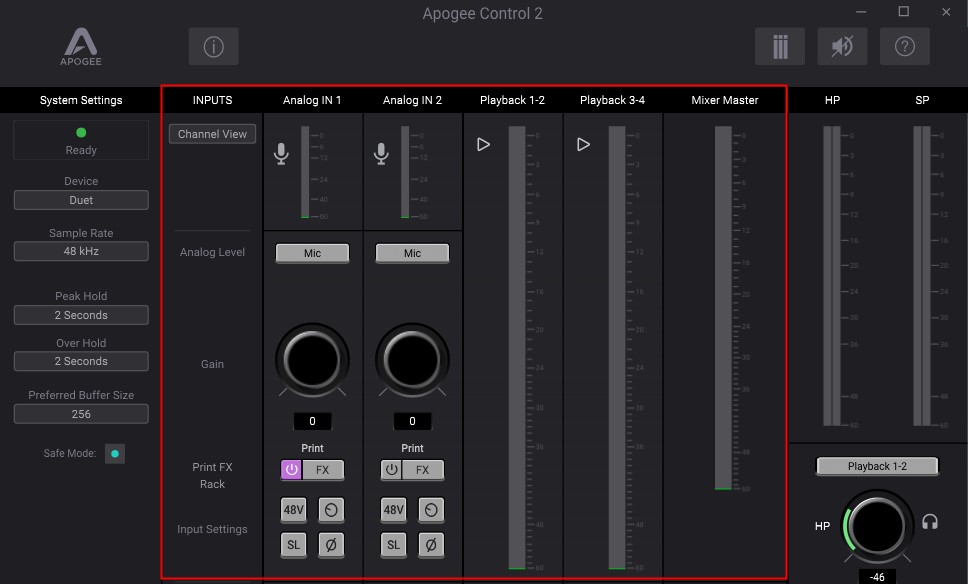The height and width of the screenshot is (584, 968).
Task: Click the Mixer Master level meter
Action: [723, 308]
